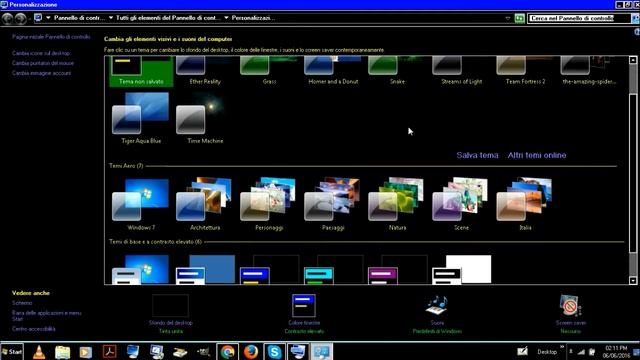Select the Grass theme
The height and width of the screenshot is (360, 640).
tap(269, 71)
